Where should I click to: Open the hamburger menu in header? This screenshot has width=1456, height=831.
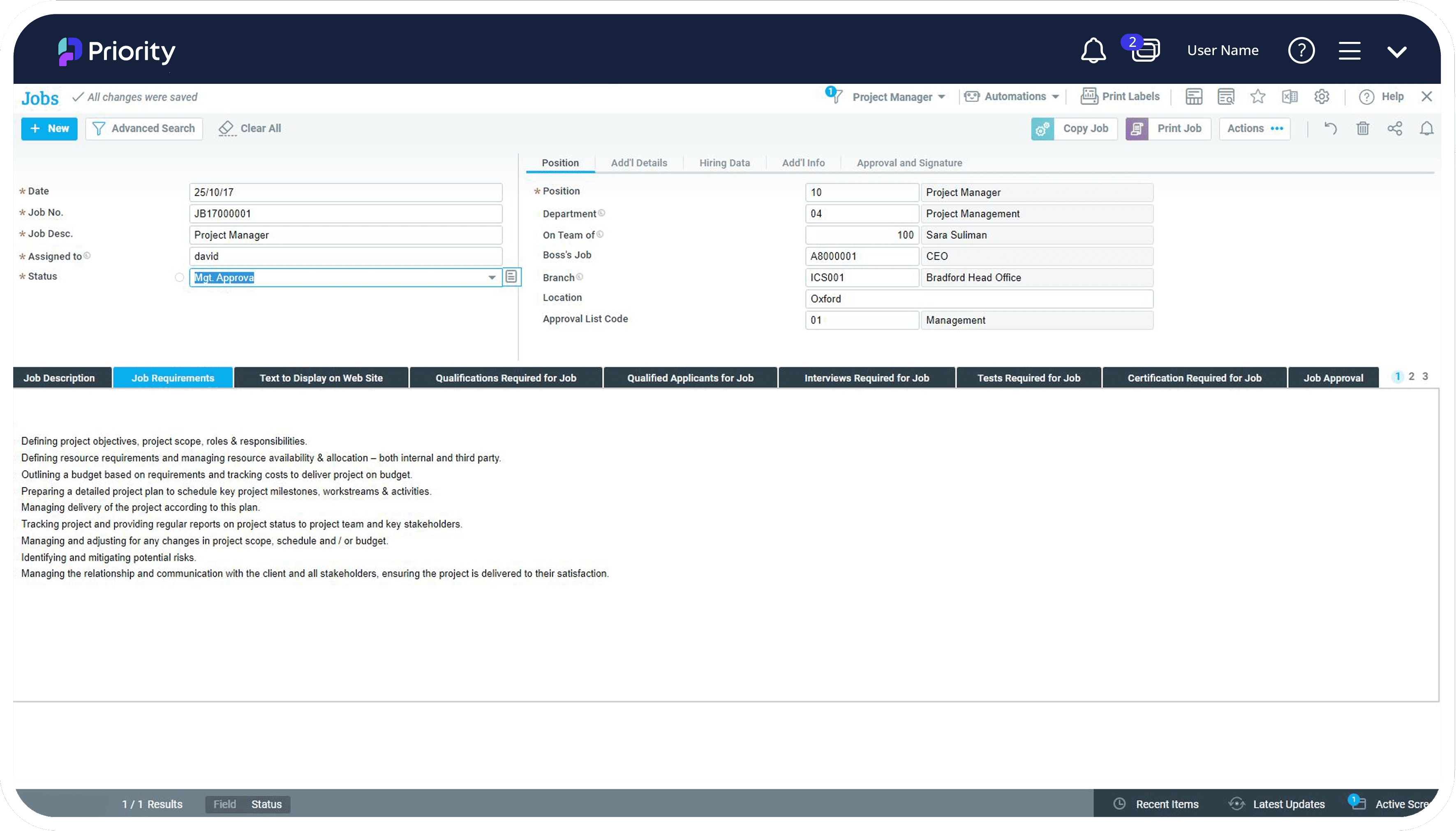tap(1349, 51)
